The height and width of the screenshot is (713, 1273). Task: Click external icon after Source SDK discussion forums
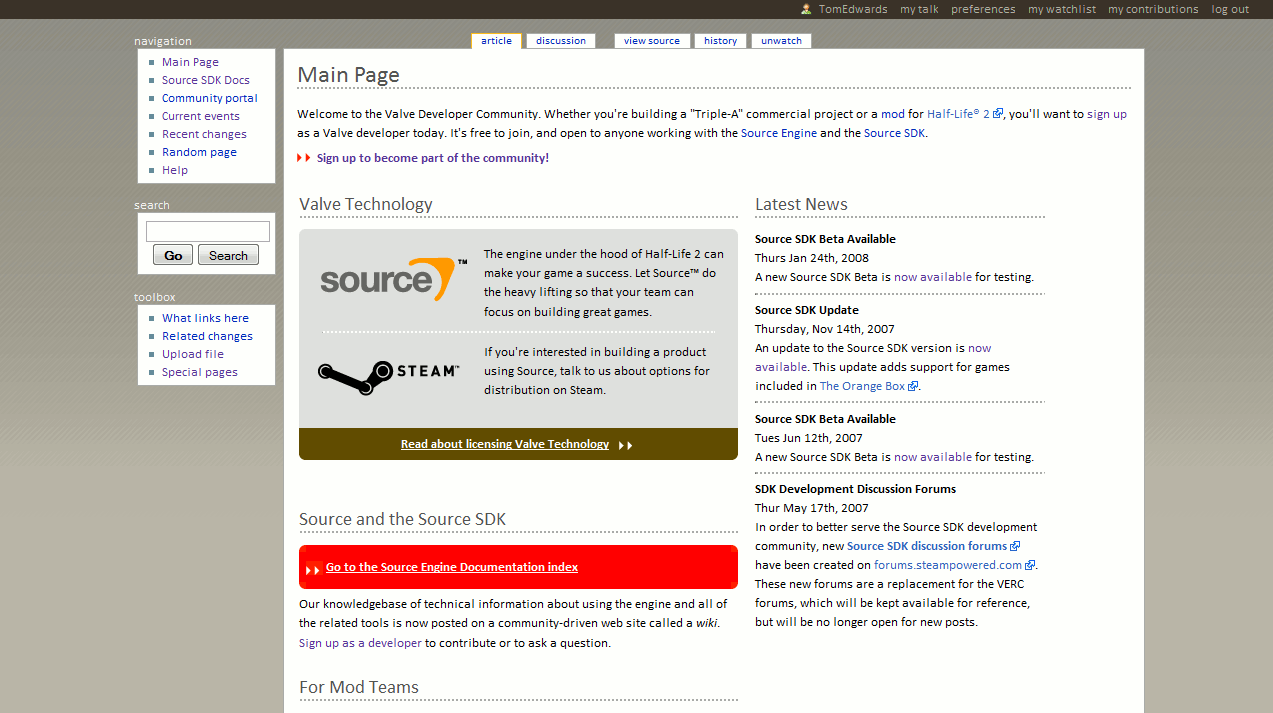pos(1015,546)
